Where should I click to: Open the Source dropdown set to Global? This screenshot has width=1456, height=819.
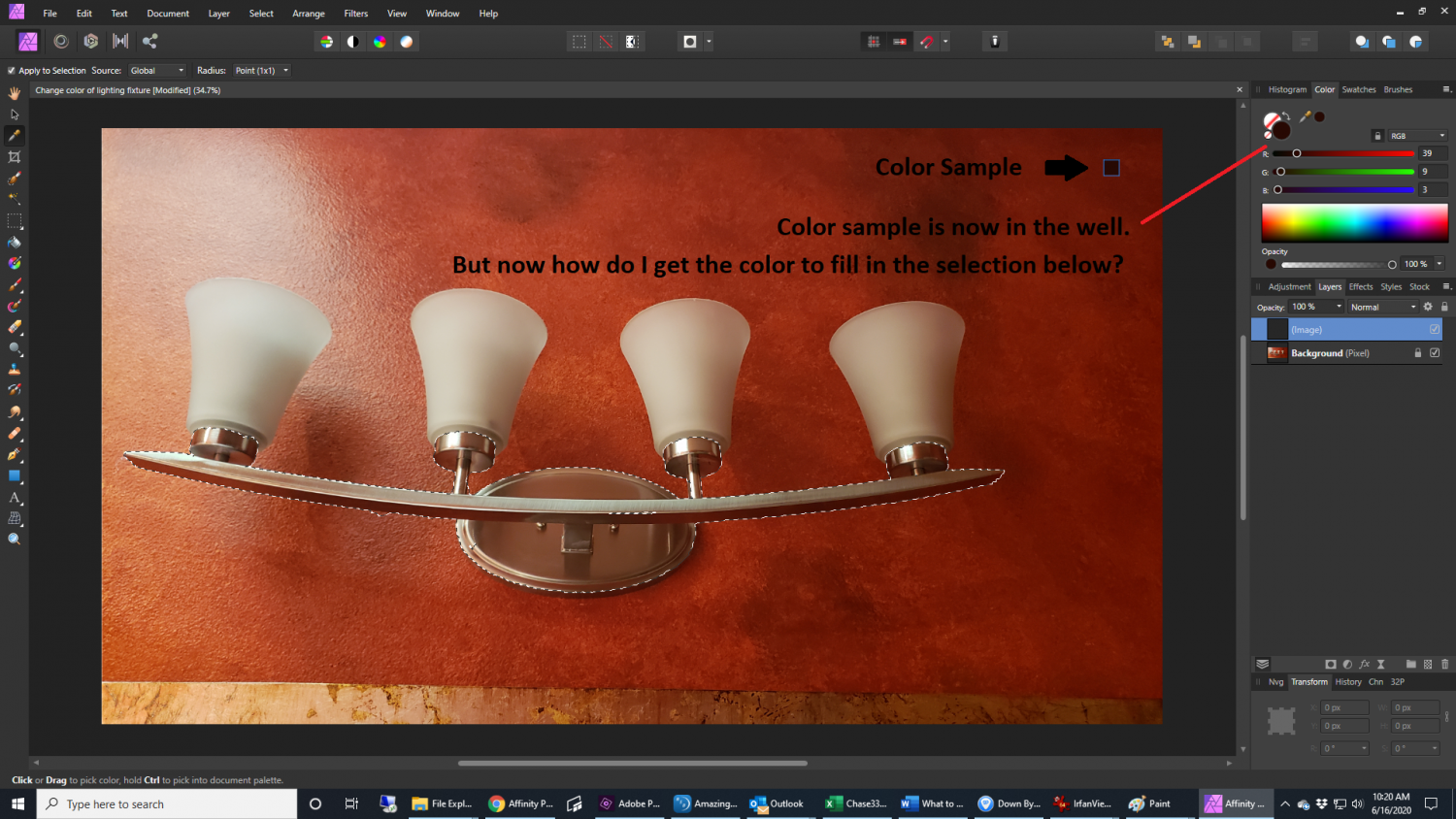[156, 71]
